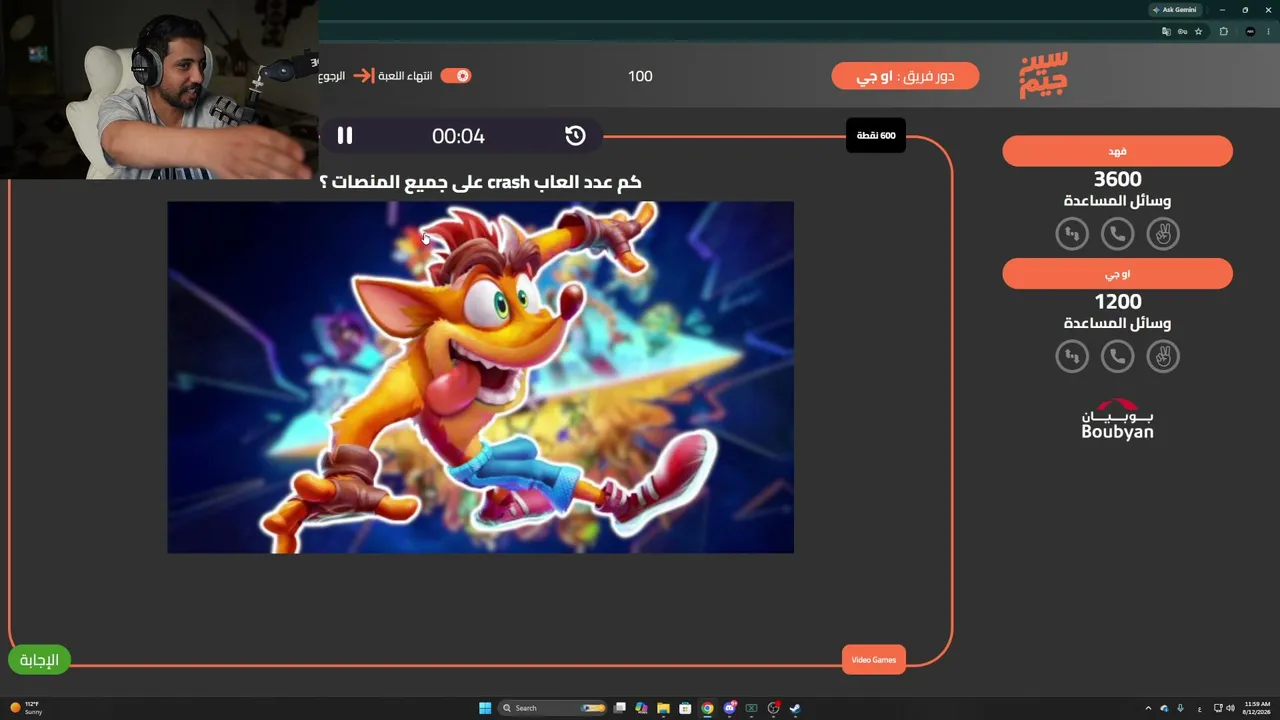The image size is (1280, 720).
Task: Open Ask Gemini in Chrome
Action: coord(1174,10)
